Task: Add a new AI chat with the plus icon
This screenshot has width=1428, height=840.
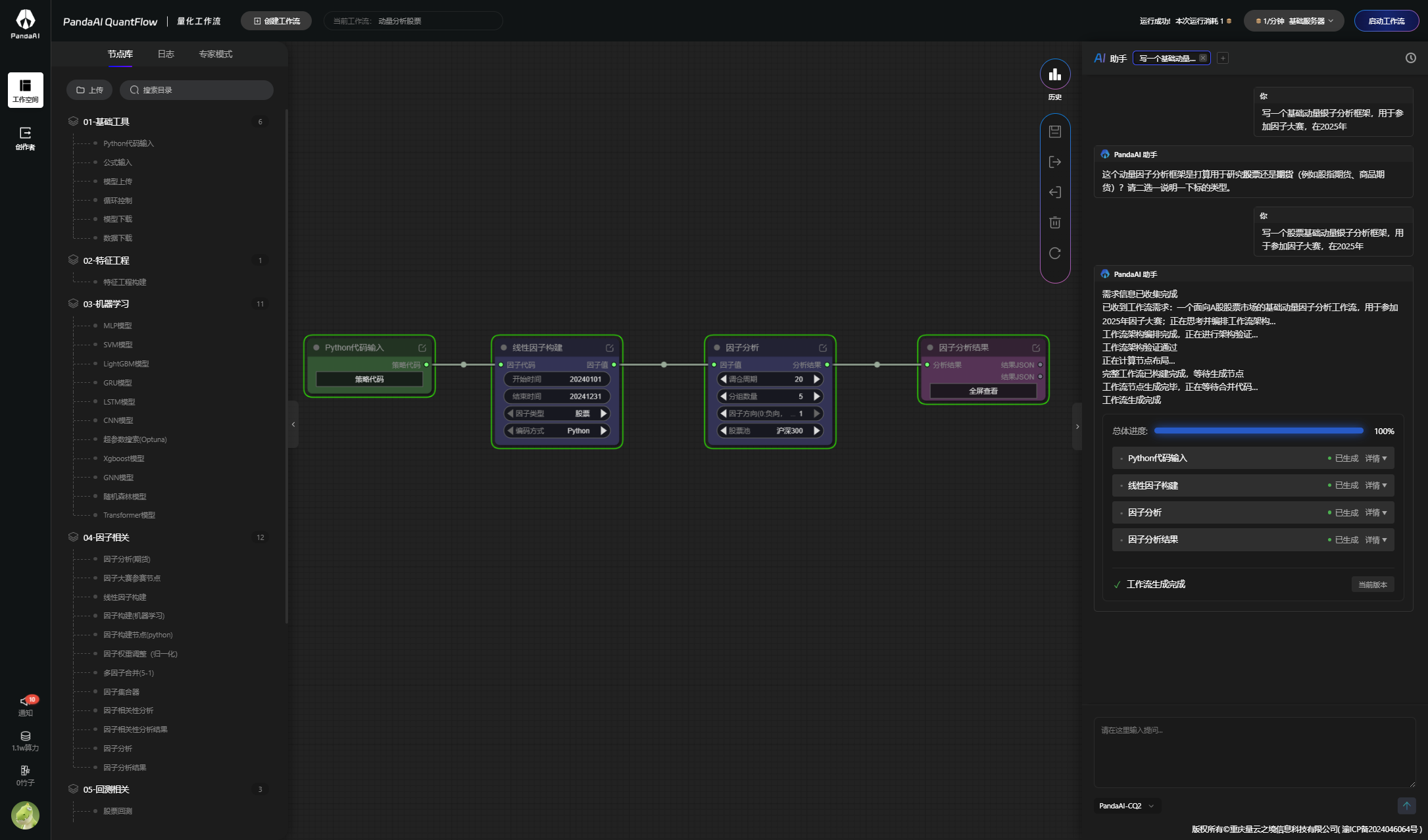Action: (1223, 58)
